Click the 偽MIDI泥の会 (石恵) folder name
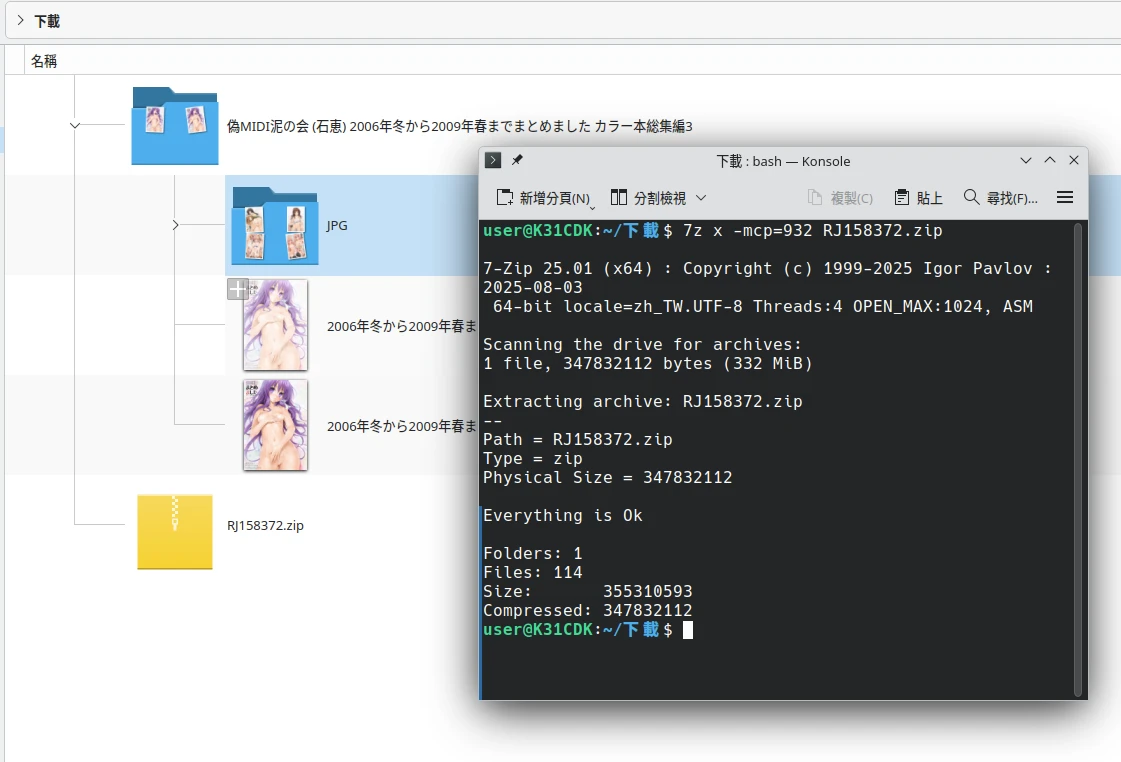Image resolution: width=1121 pixels, height=762 pixels. (x=460, y=127)
